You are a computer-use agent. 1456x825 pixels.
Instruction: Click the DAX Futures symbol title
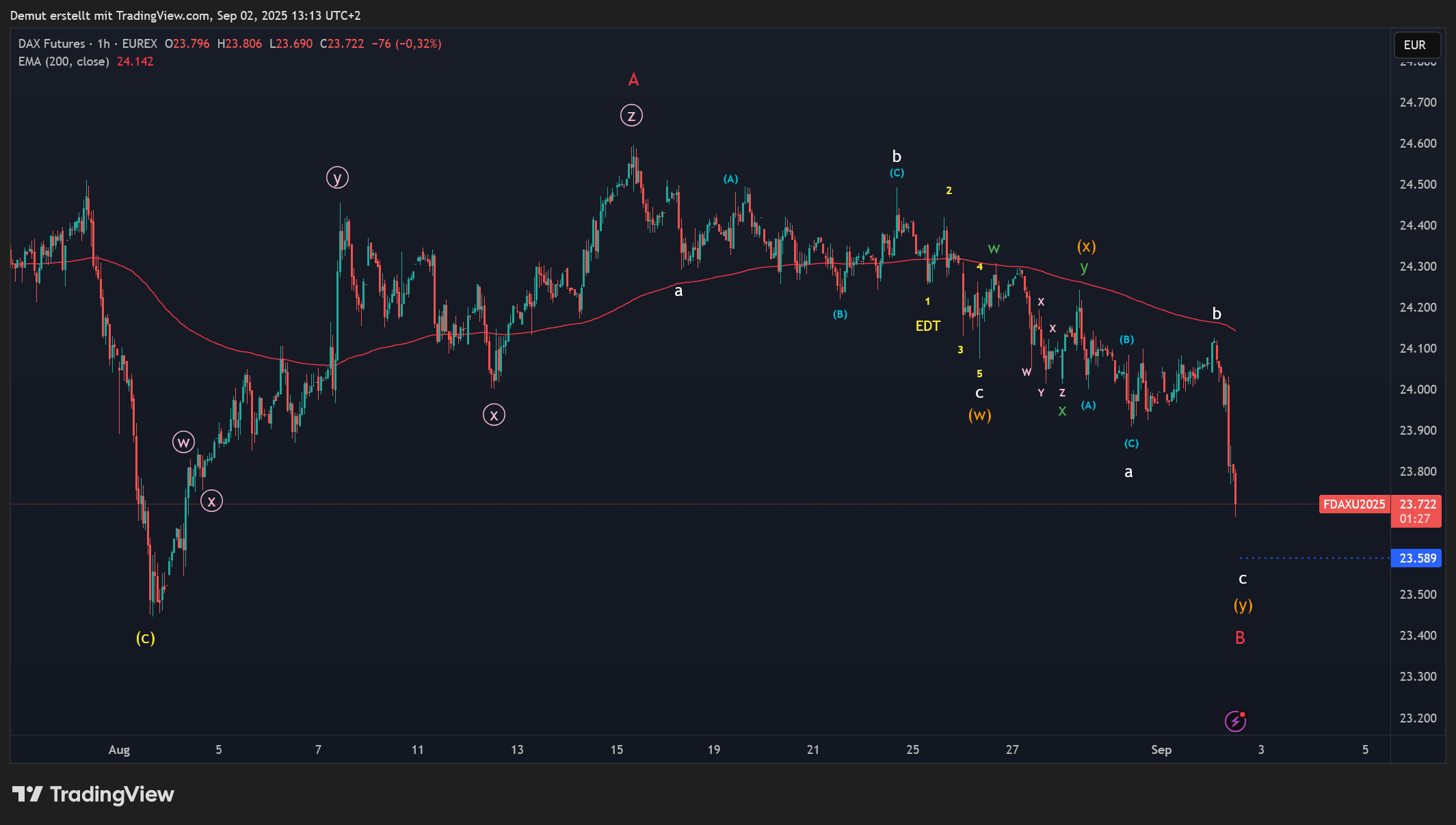point(52,44)
